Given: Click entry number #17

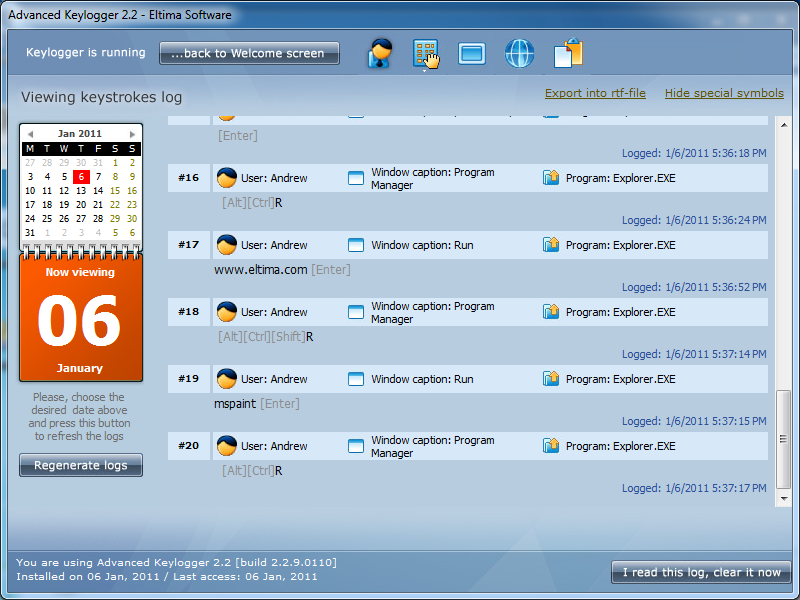Looking at the screenshot, I should click(188, 245).
